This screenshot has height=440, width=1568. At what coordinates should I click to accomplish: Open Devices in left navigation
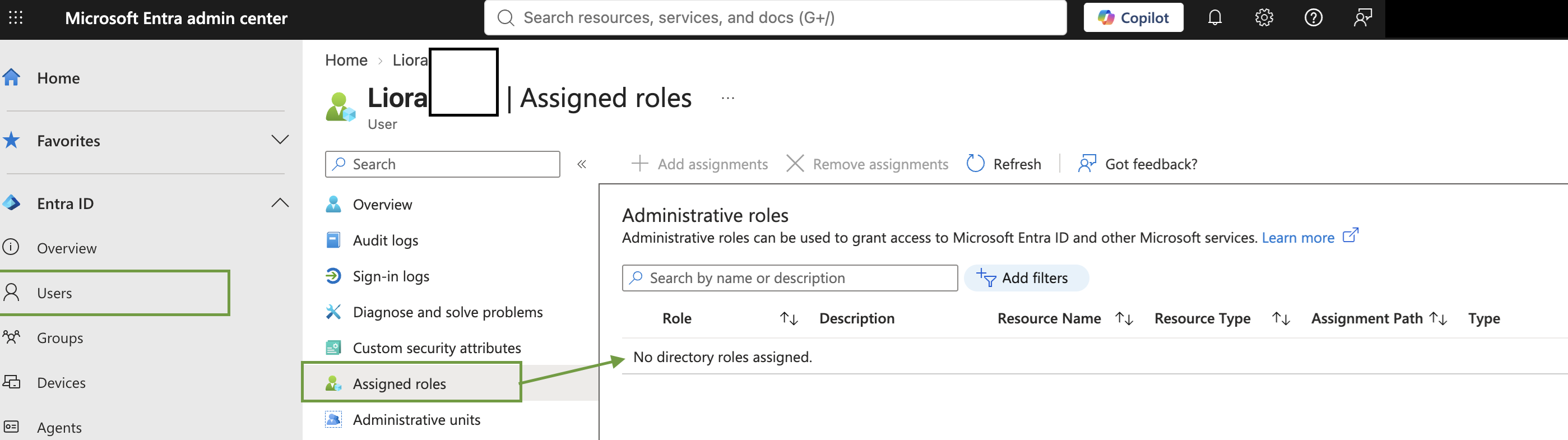coord(61,383)
